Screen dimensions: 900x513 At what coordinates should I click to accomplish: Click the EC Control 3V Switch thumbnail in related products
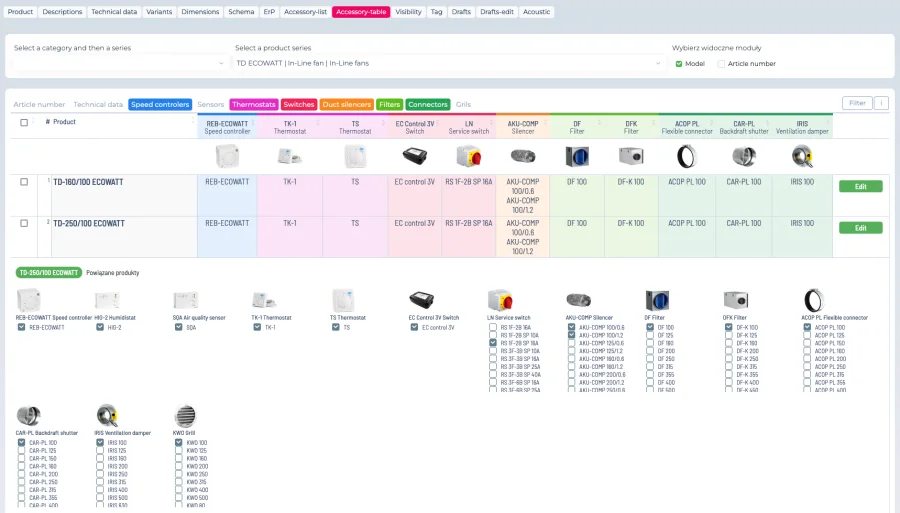tap(421, 300)
